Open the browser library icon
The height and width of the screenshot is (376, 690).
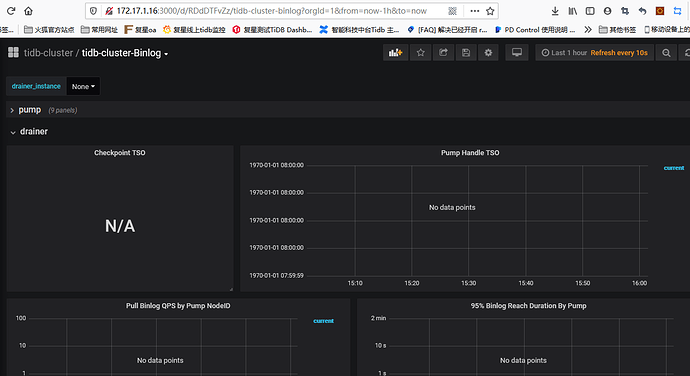pyautogui.click(x=573, y=11)
